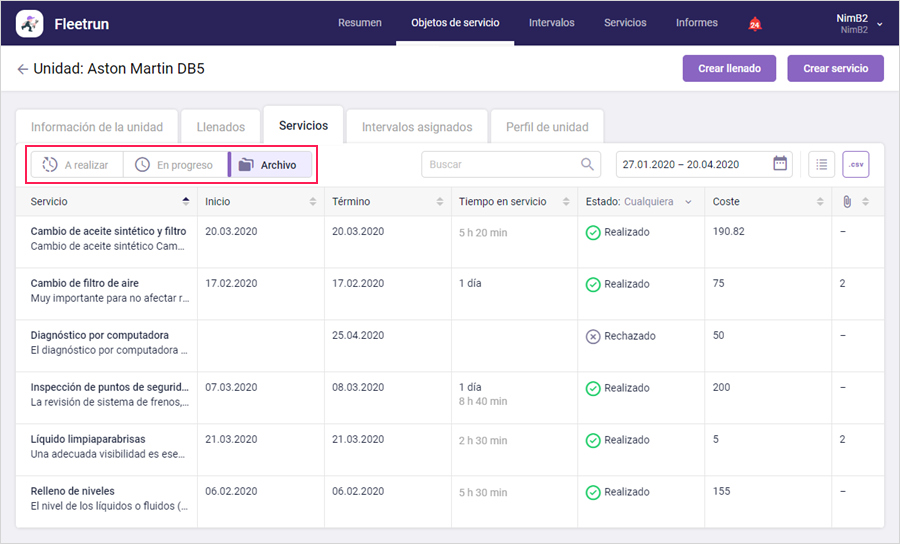900x544 pixels.
Task: Open the NimB2 user account menu
Action: click(859, 24)
